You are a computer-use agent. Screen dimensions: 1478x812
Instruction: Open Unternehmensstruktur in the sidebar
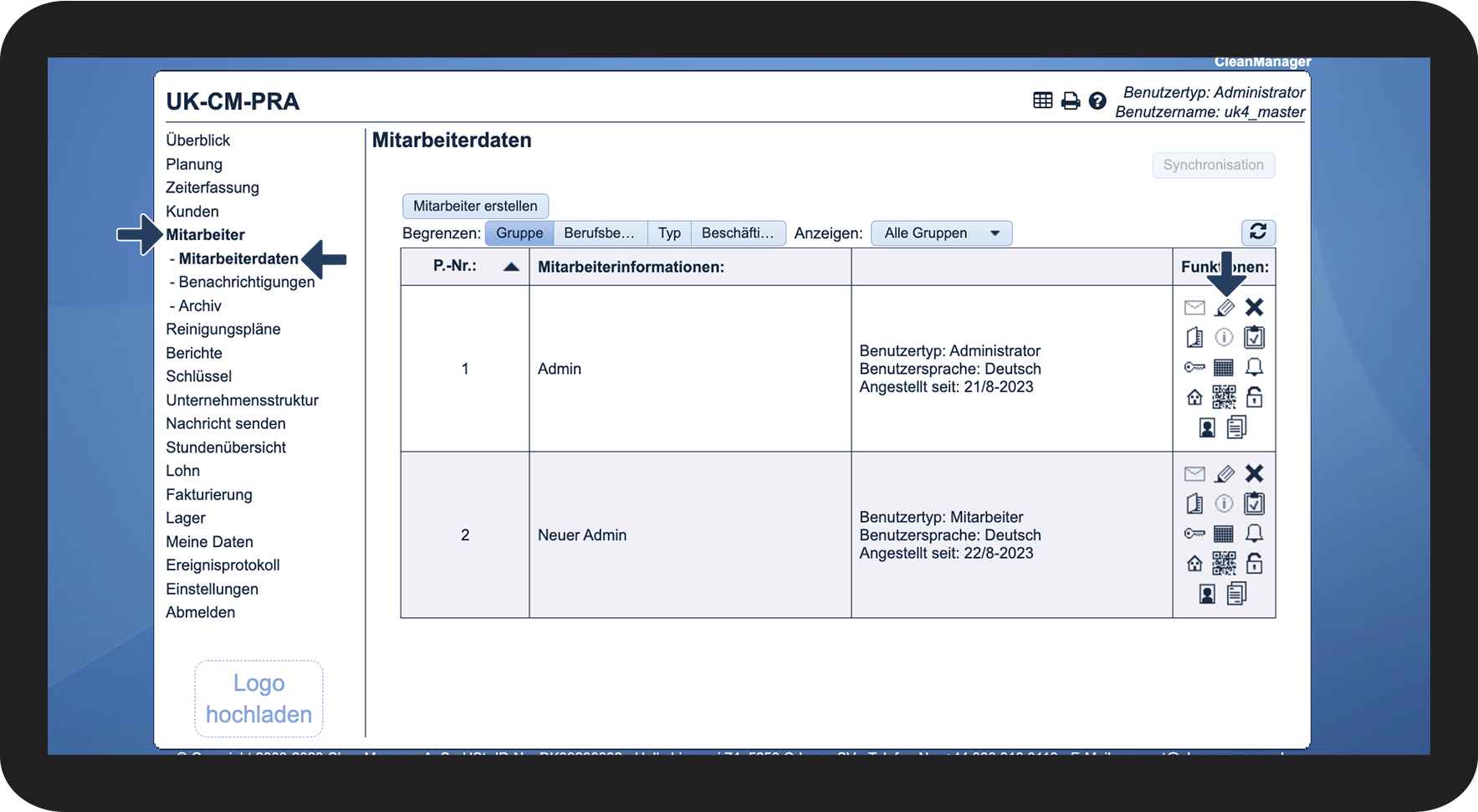pyautogui.click(x=243, y=400)
